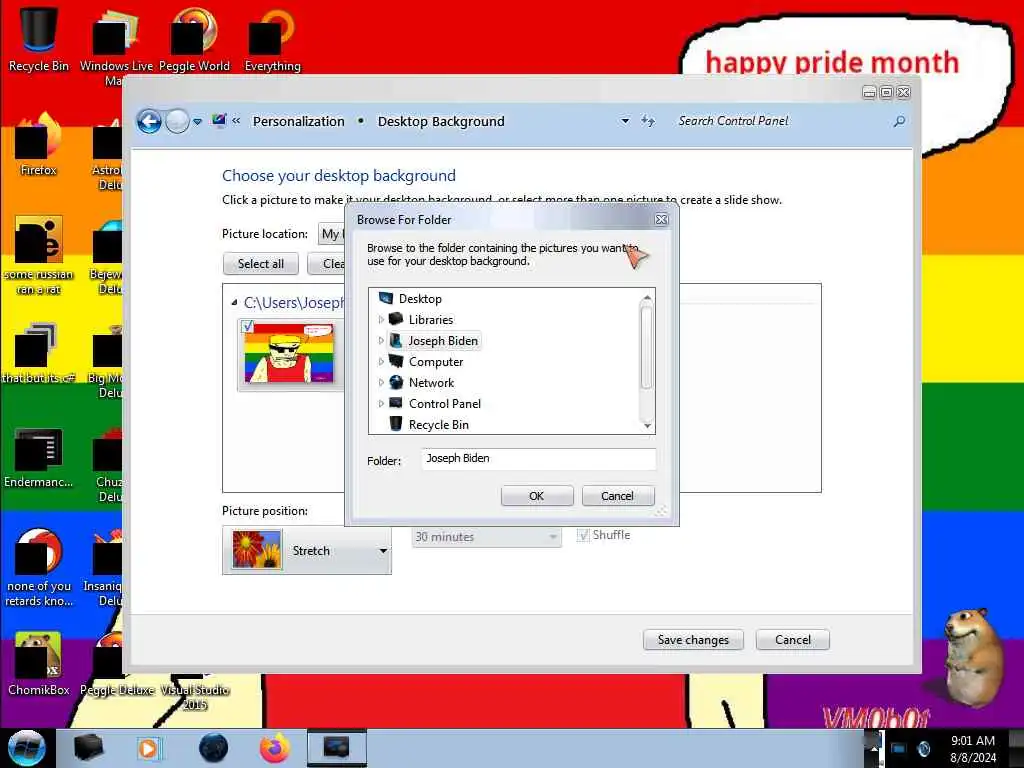1024x768 pixels.
Task: Click the Personalization breadcrumb
Action: [298, 121]
